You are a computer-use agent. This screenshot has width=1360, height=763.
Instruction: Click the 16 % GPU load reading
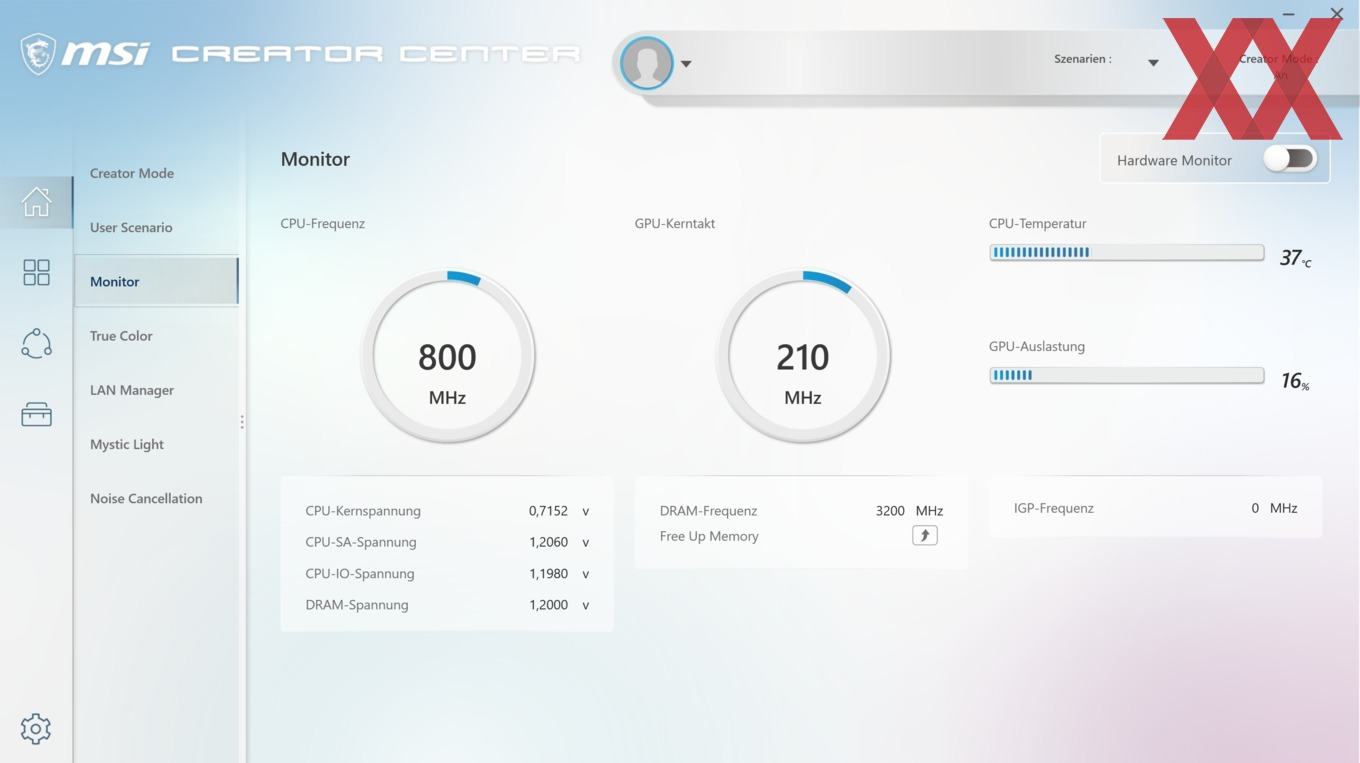(1295, 381)
